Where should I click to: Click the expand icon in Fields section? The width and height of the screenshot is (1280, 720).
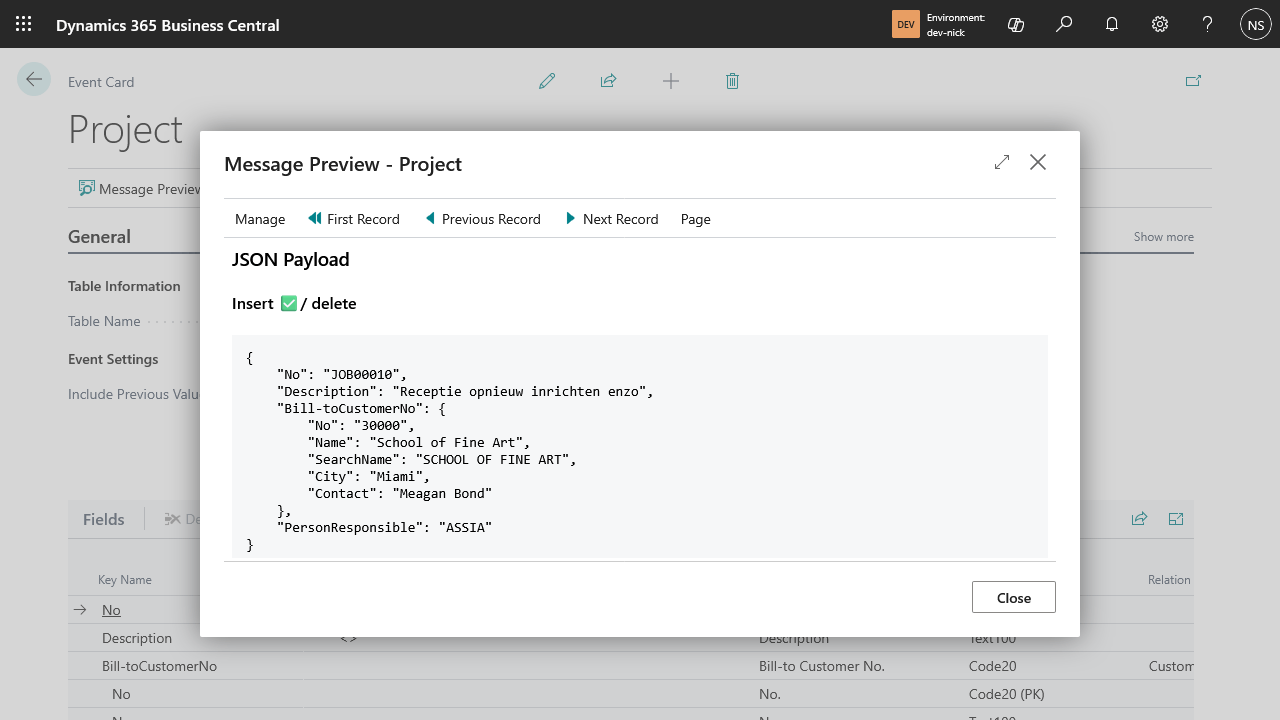(1176, 519)
